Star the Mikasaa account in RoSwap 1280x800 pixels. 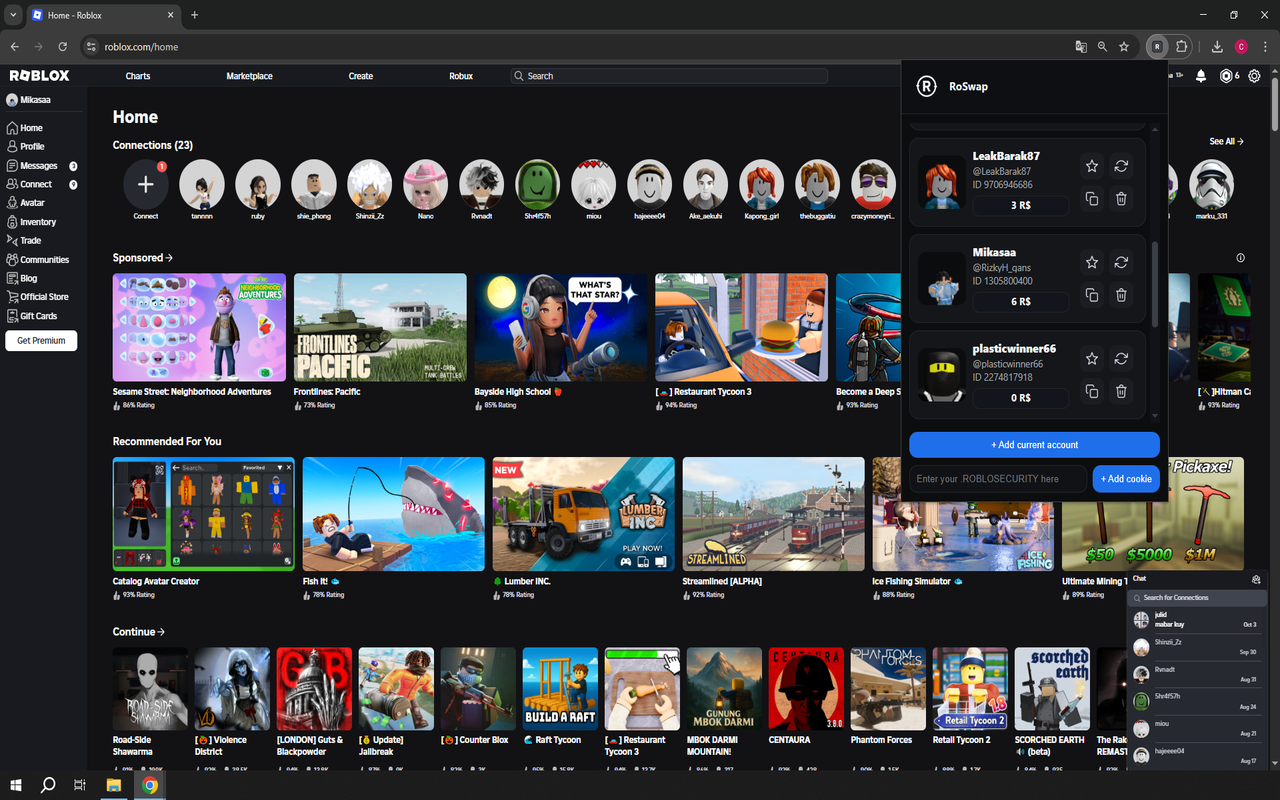(1092, 263)
